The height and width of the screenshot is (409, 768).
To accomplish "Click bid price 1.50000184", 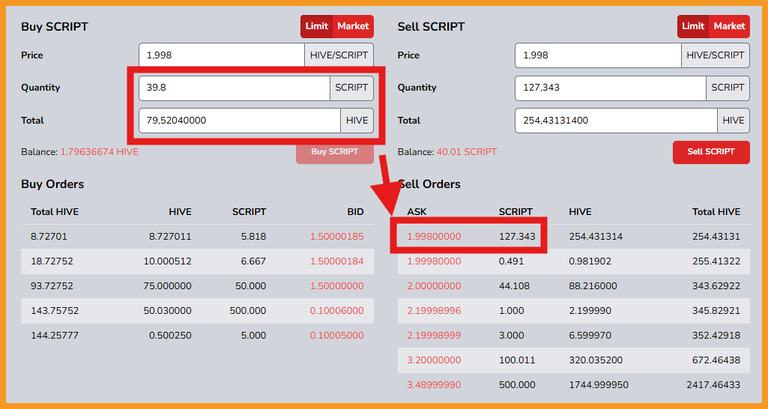I will pyautogui.click(x=337, y=262).
